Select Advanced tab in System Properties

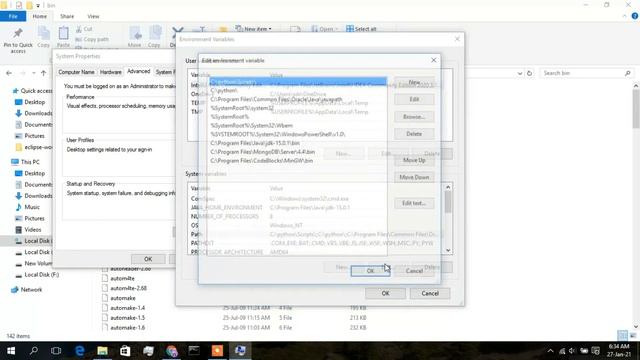point(138,71)
